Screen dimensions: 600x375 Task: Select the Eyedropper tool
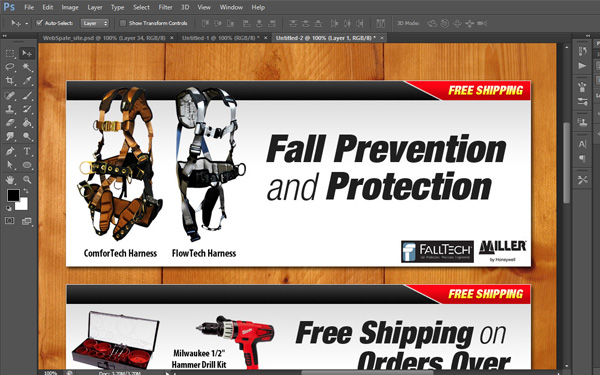(x=27, y=81)
